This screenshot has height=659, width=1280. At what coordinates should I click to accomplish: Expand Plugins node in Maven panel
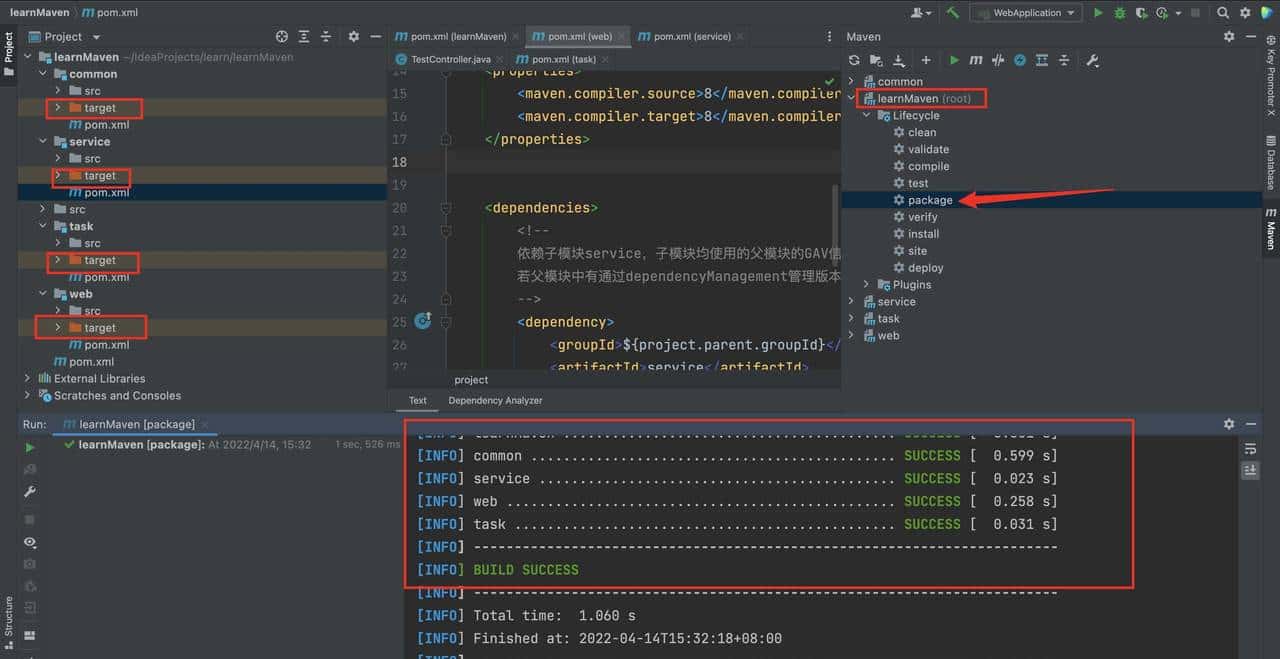pos(867,285)
